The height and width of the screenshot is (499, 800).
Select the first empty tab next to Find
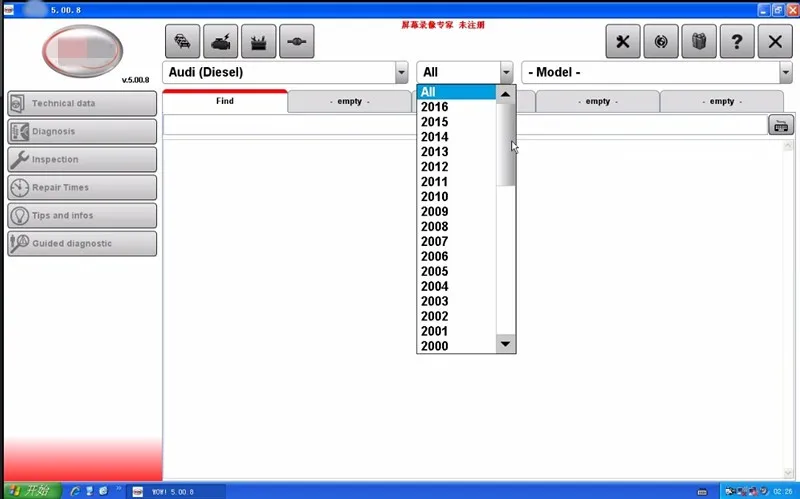[349, 102]
